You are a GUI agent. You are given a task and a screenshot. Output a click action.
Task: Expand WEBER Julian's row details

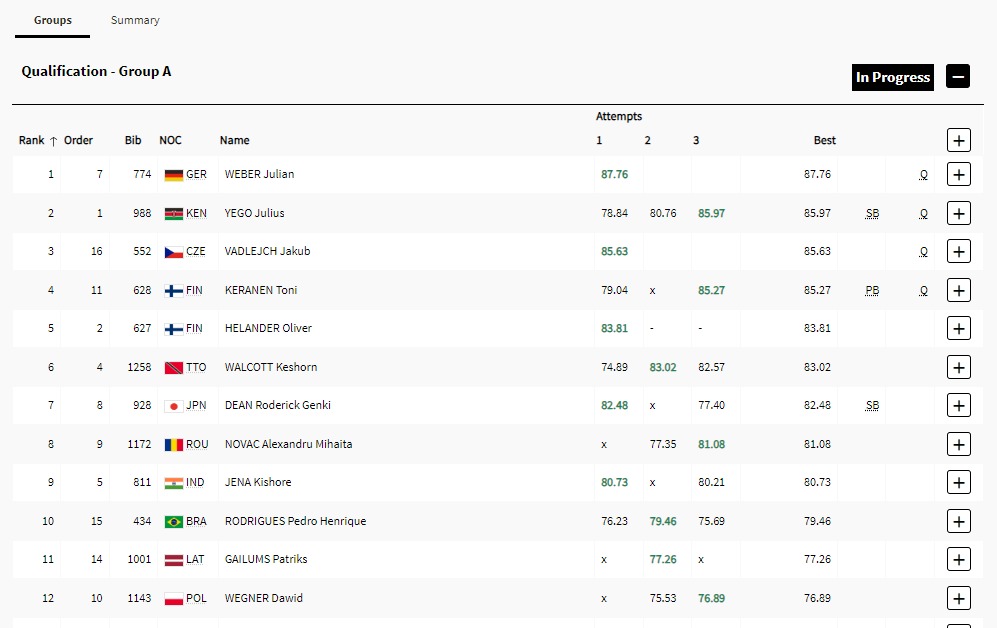pyautogui.click(x=958, y=175)
